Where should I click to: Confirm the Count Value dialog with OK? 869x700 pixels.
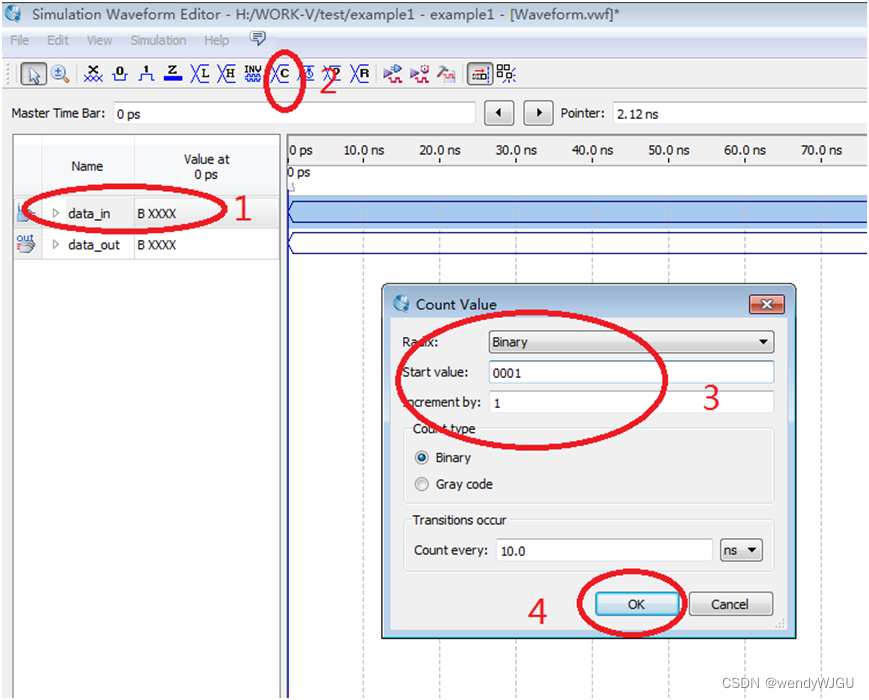click(637, 604)
